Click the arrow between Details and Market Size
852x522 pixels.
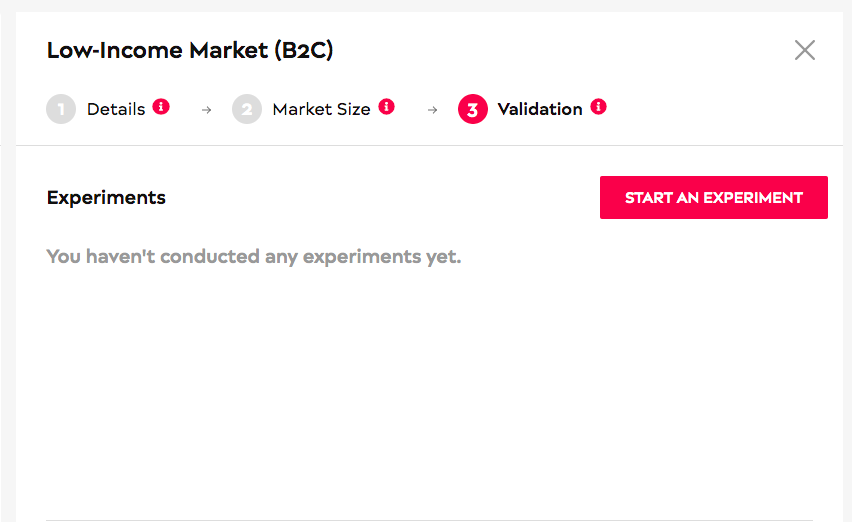click(206, 110)
